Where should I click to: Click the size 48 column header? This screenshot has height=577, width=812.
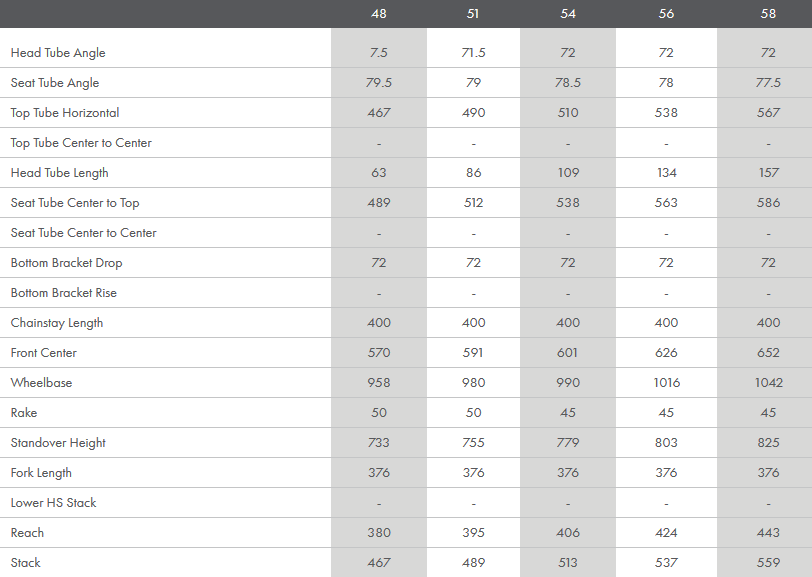378,14
